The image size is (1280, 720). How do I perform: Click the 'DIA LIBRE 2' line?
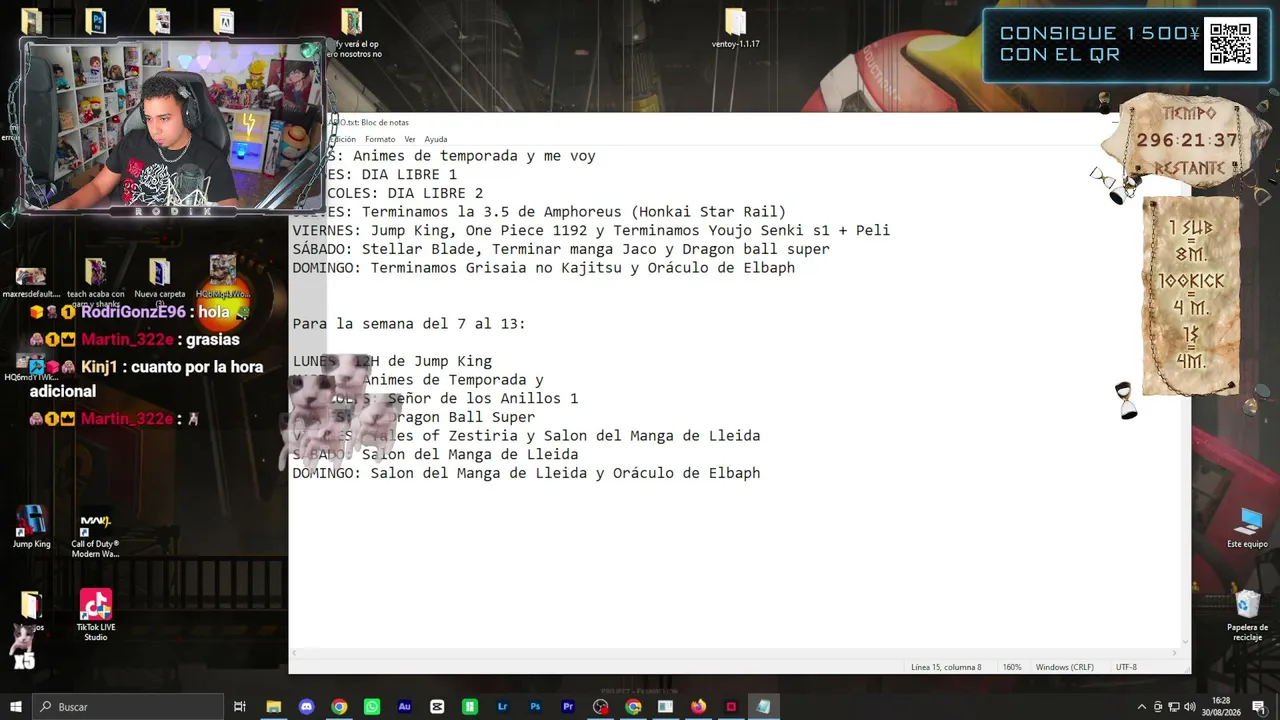pos(435,193)
